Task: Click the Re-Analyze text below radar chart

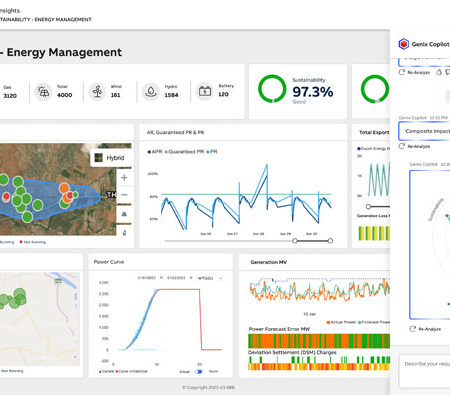Action: [430, 329]
